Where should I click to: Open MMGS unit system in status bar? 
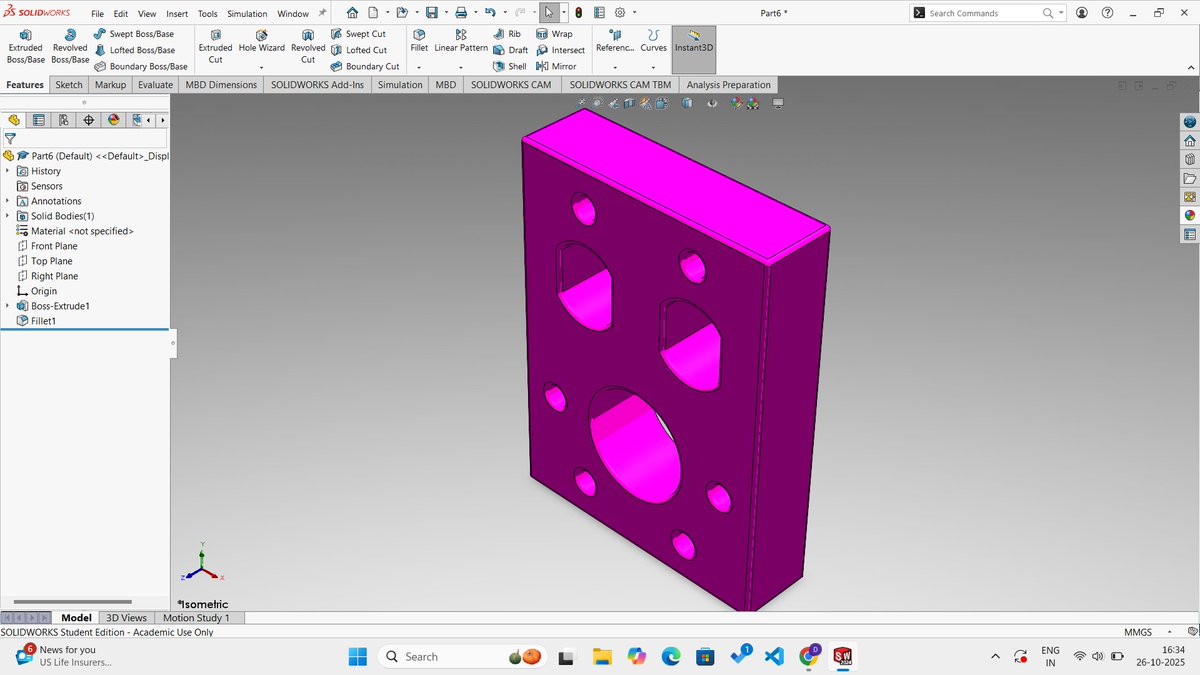[x=1138, y=632]
